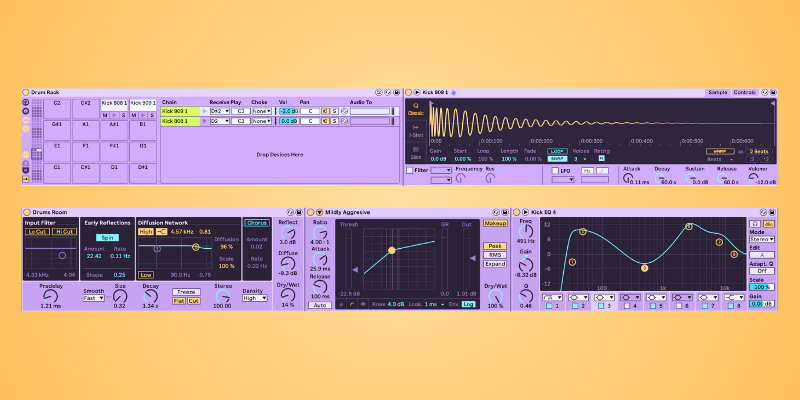Open Kick 909 1 Choke dropdown
The width and height of the screenshot is (800, 400).
[262, 111]
